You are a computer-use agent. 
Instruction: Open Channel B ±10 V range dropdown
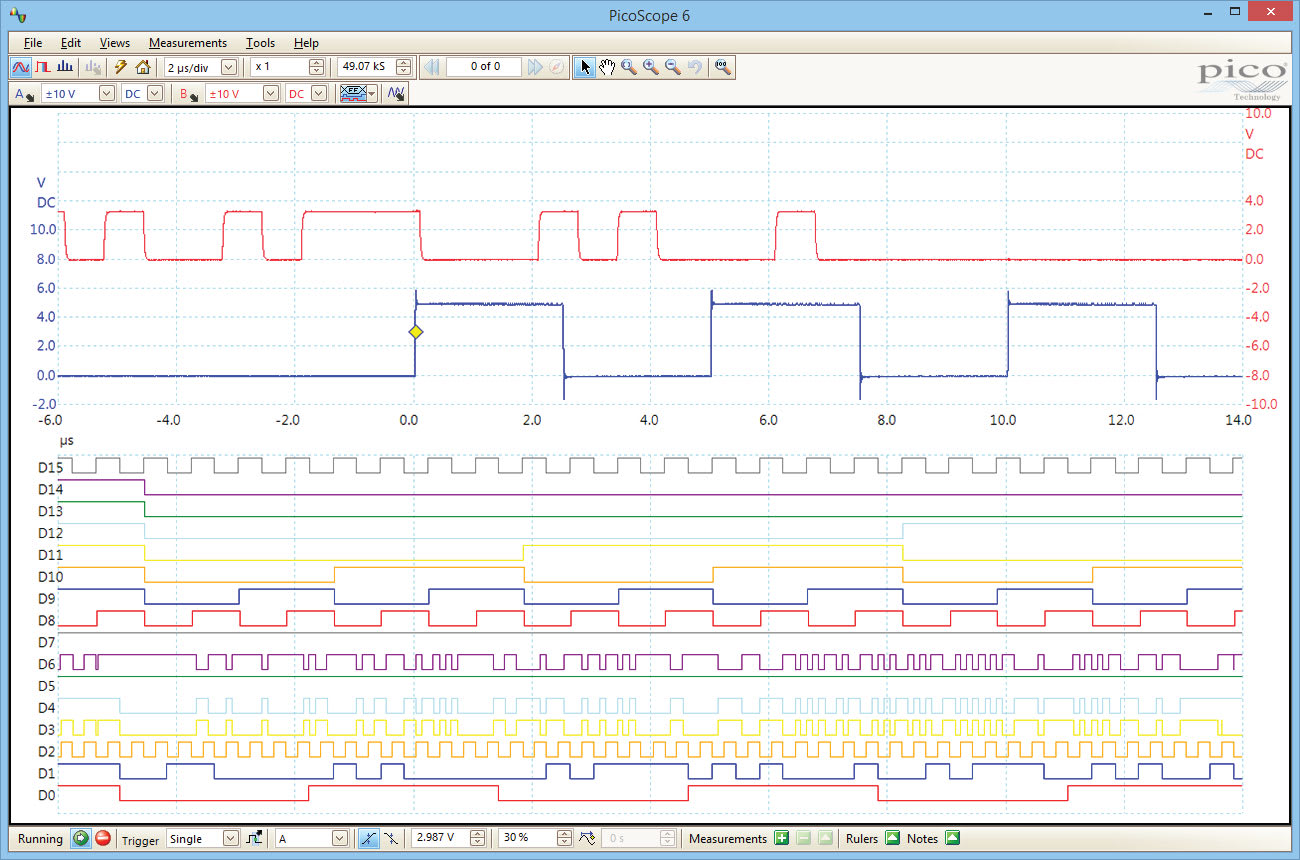[x=270, y=93]
